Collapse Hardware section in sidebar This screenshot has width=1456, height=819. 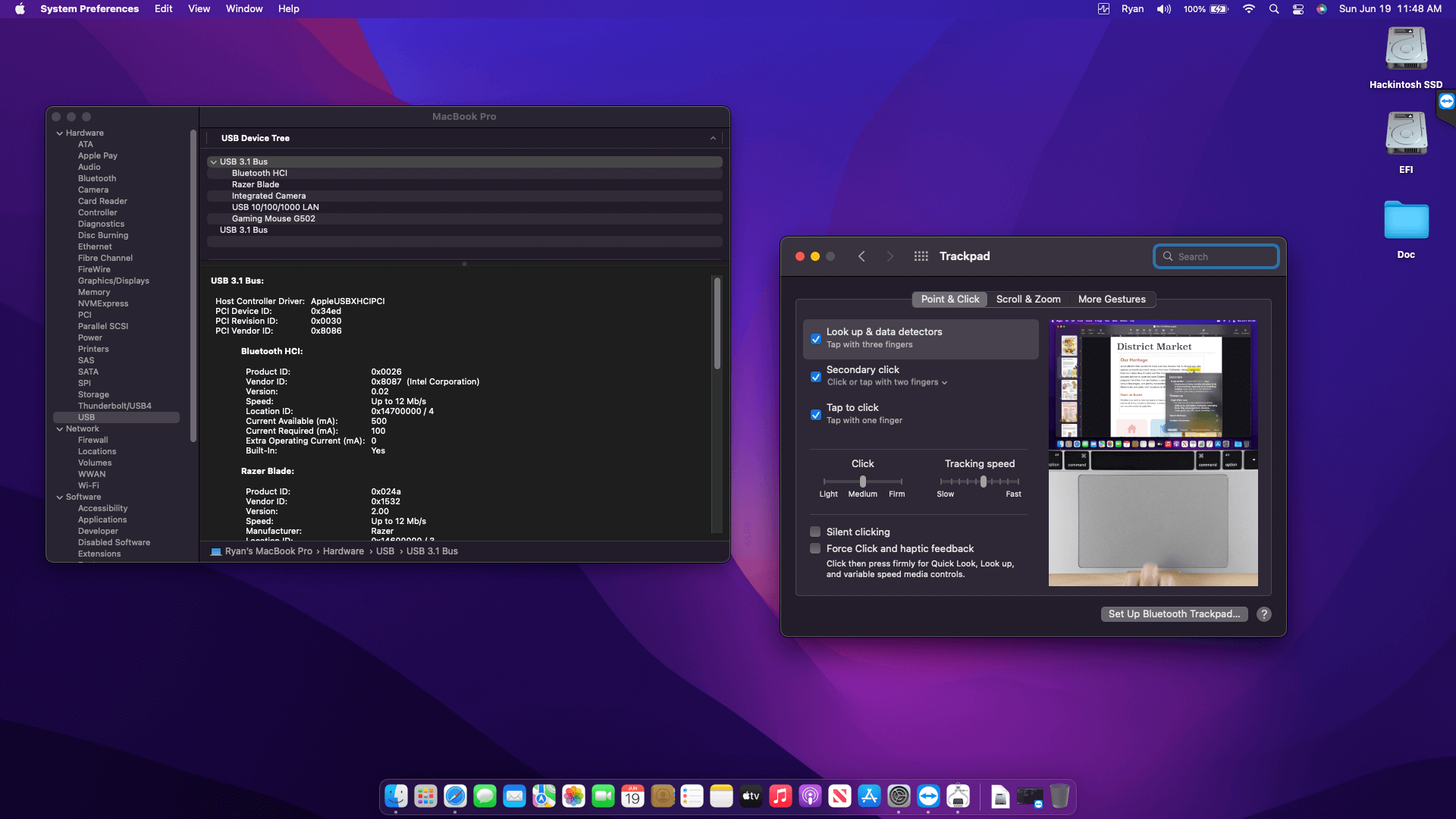pyautogui.click(x=60, y=133)
